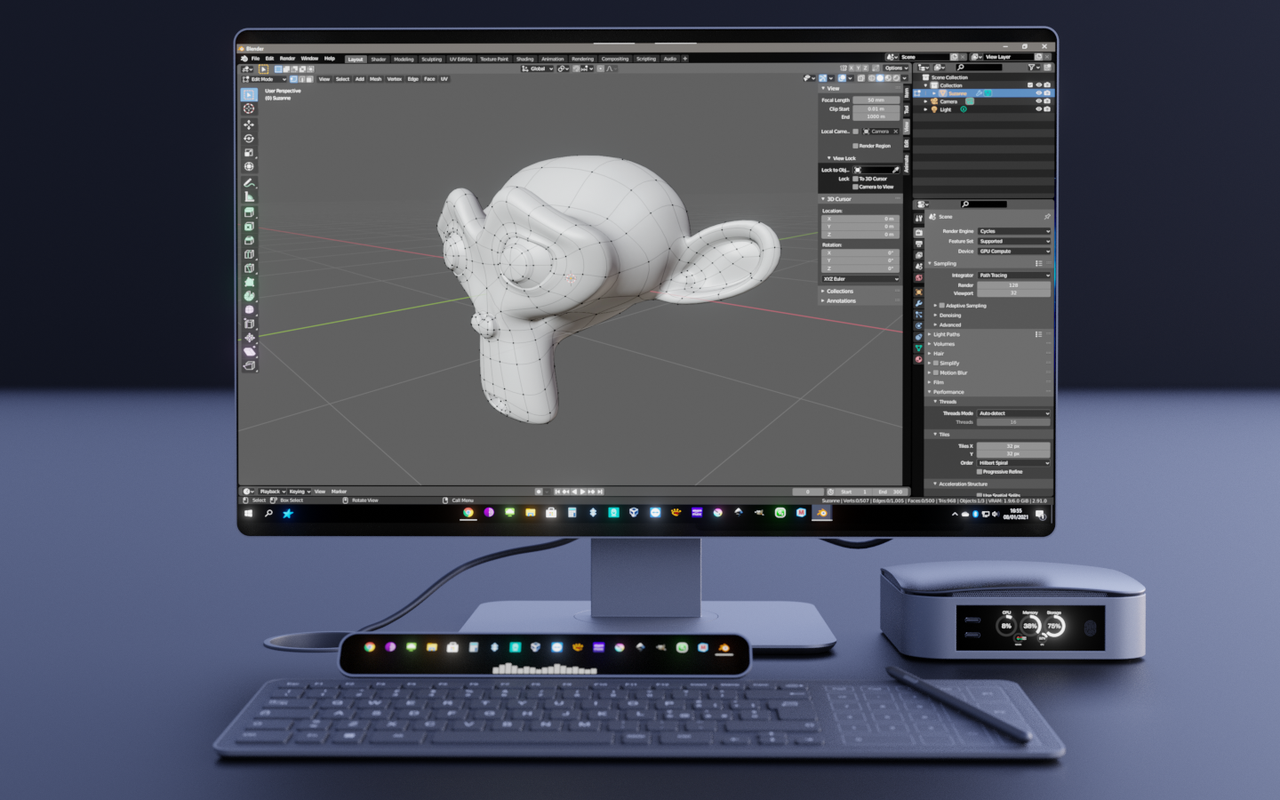
Task: Select the Loop Cut tool
Action: (x=250, y=252)
